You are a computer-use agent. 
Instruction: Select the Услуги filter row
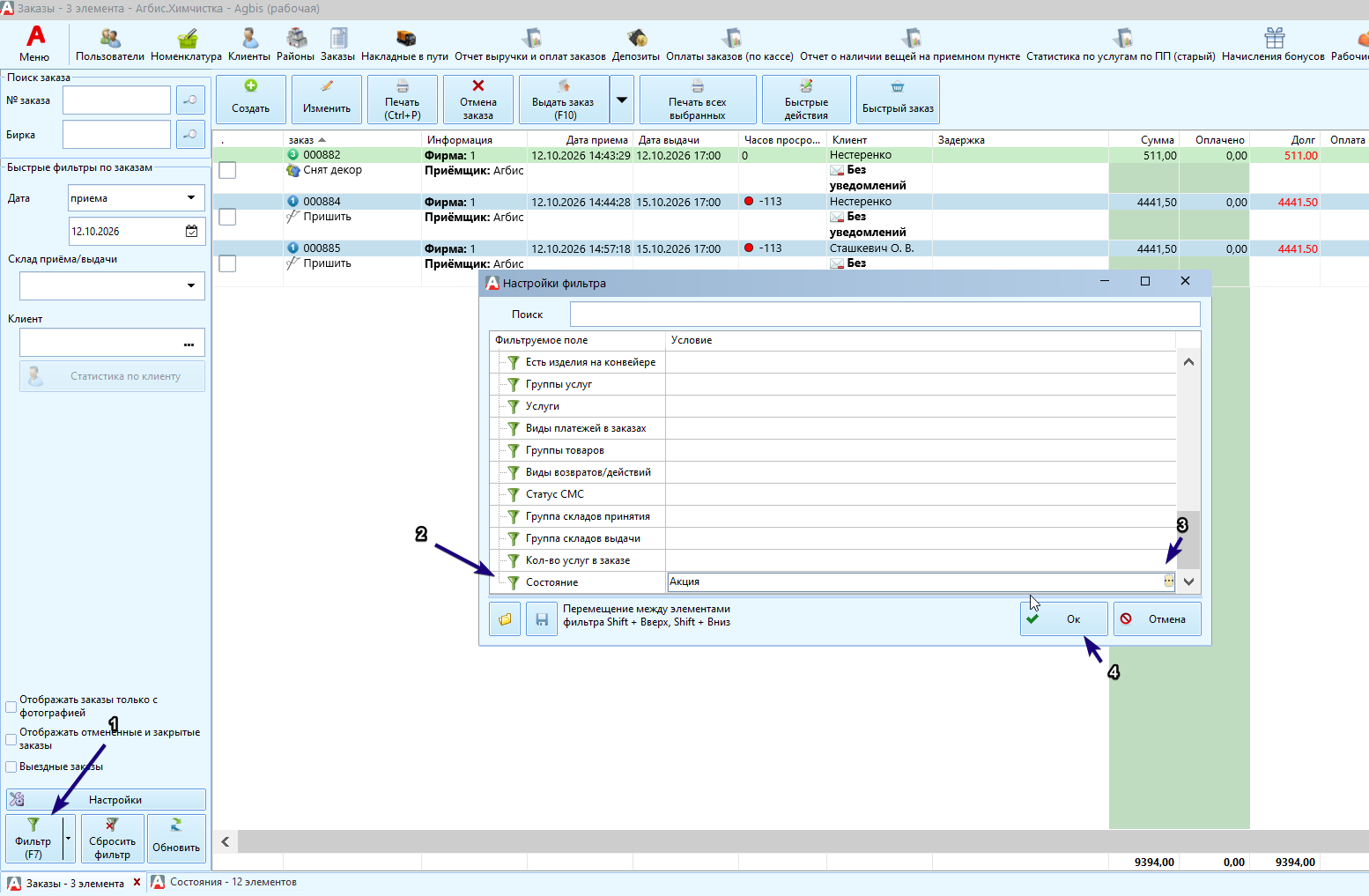pos(832,406)
